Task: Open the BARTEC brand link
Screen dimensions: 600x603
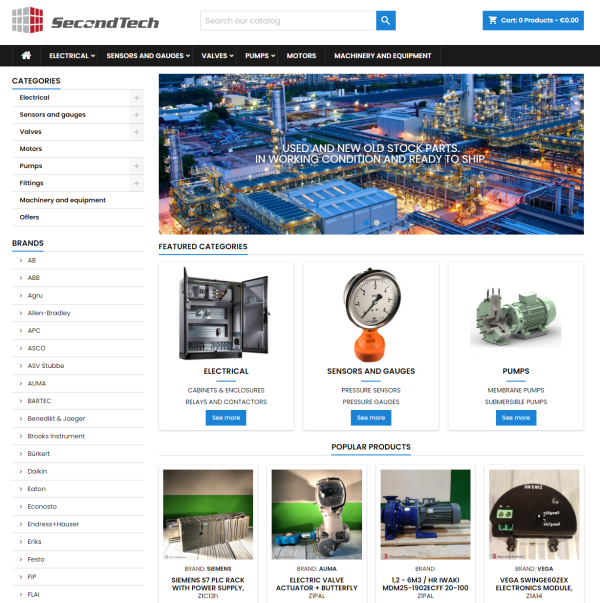Action: [x=39, y=401]
